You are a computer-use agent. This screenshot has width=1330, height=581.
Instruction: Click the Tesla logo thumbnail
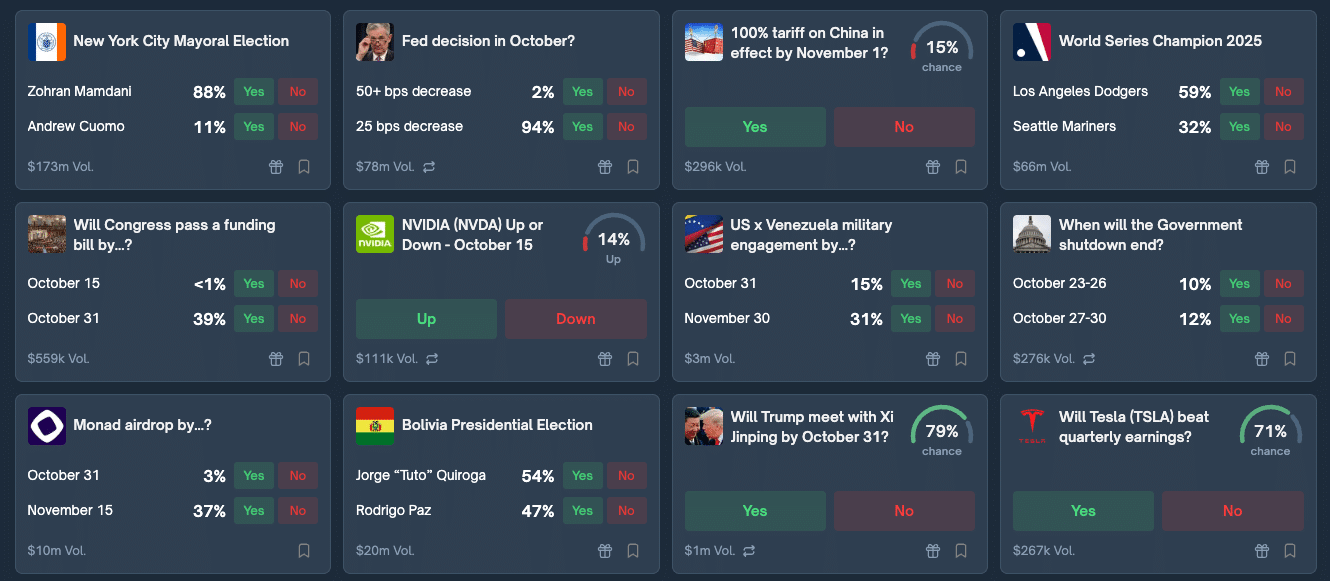[1032, 426]
